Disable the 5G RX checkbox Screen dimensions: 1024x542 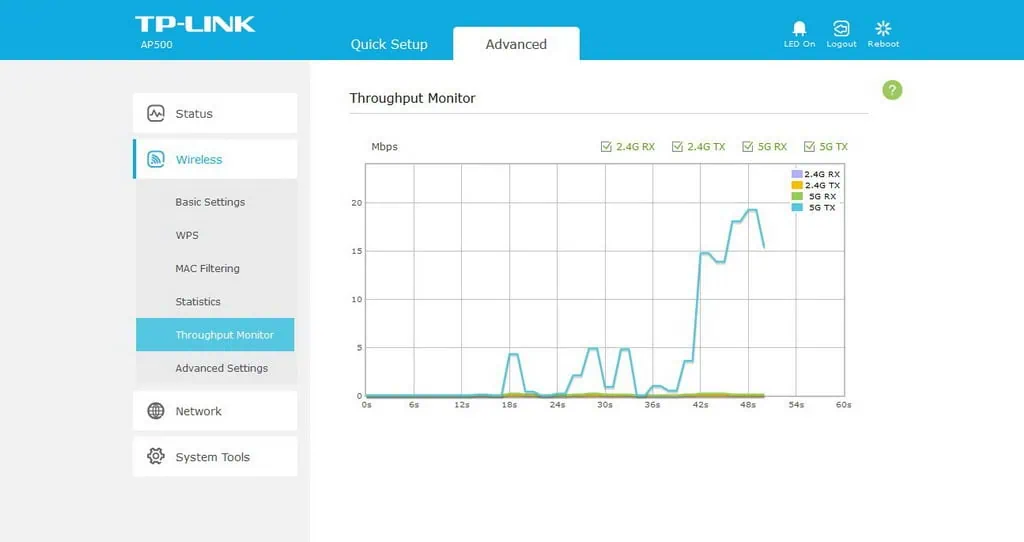pyautogui.click(x=747, y=147)
